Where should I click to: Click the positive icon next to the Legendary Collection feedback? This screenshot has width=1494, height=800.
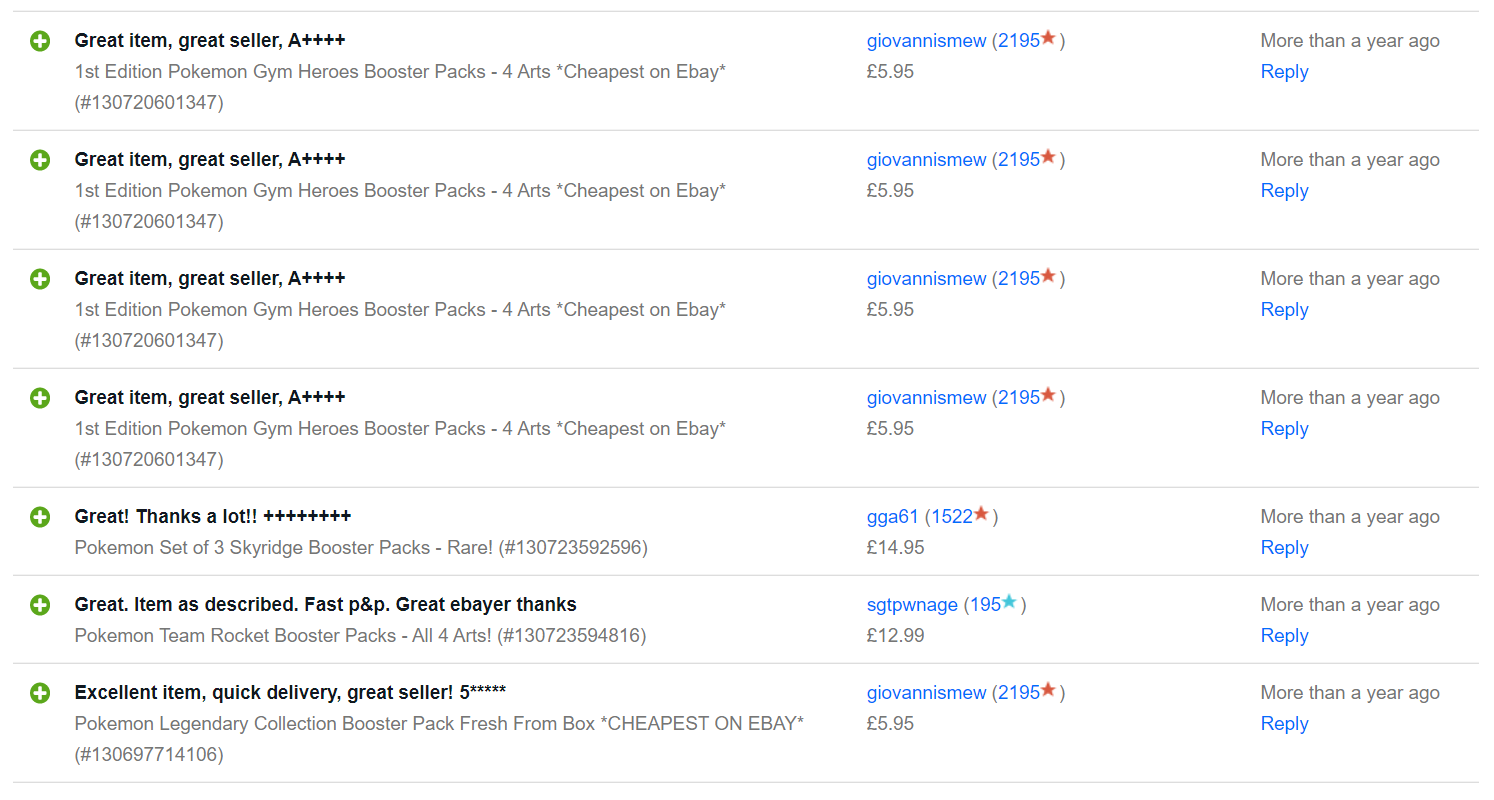40,693
